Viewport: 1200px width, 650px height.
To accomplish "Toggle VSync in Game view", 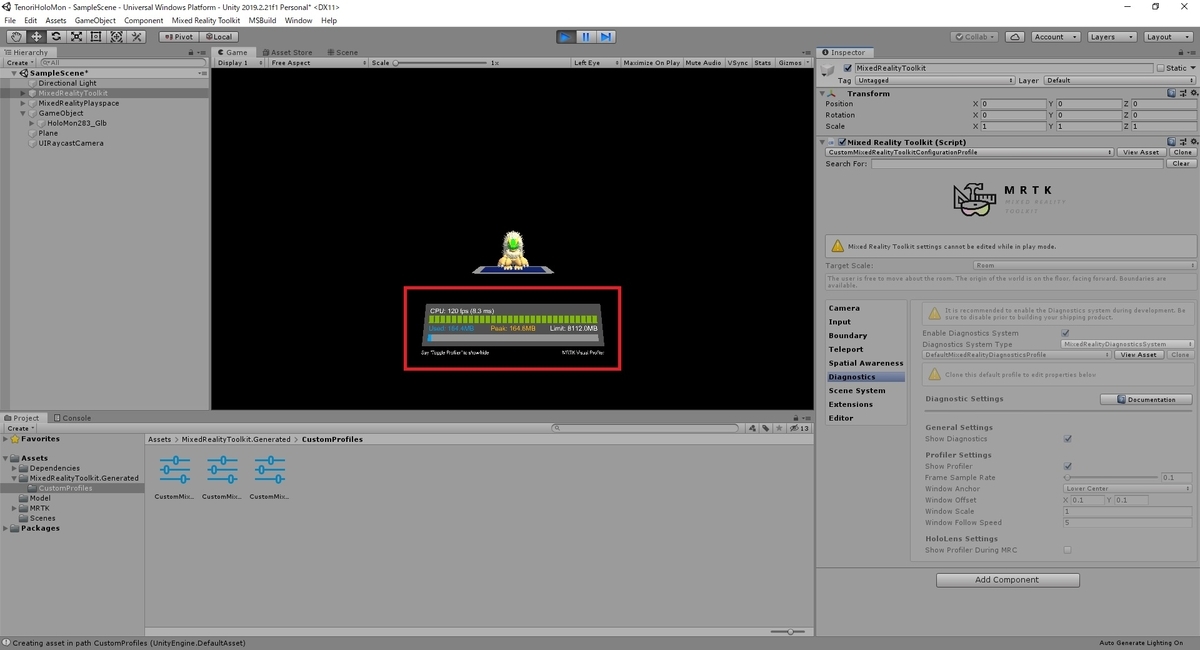I will 738,63.
